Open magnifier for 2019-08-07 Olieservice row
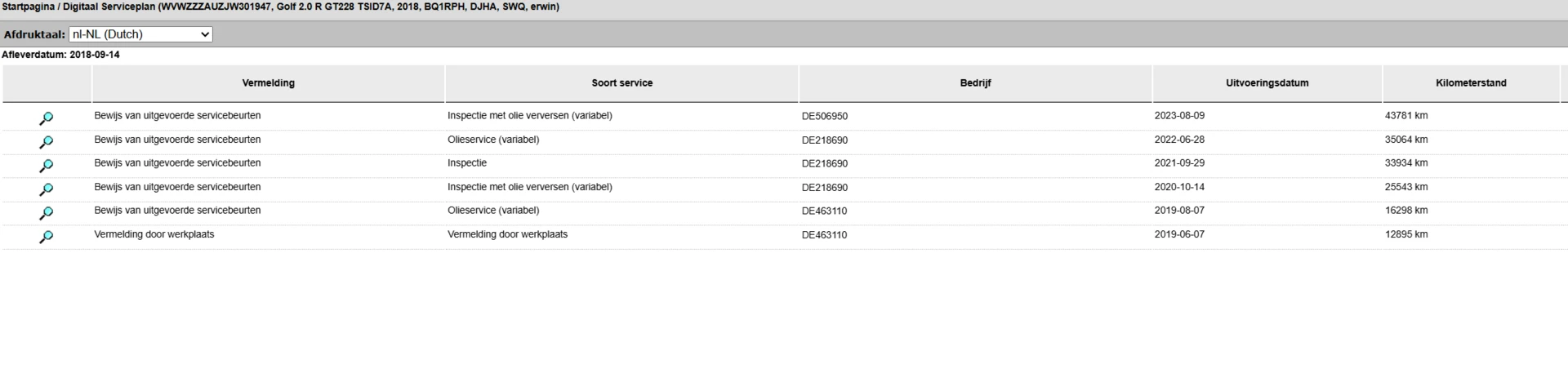This screenshot has width=1568, height=369. click(x=47, y=213)
